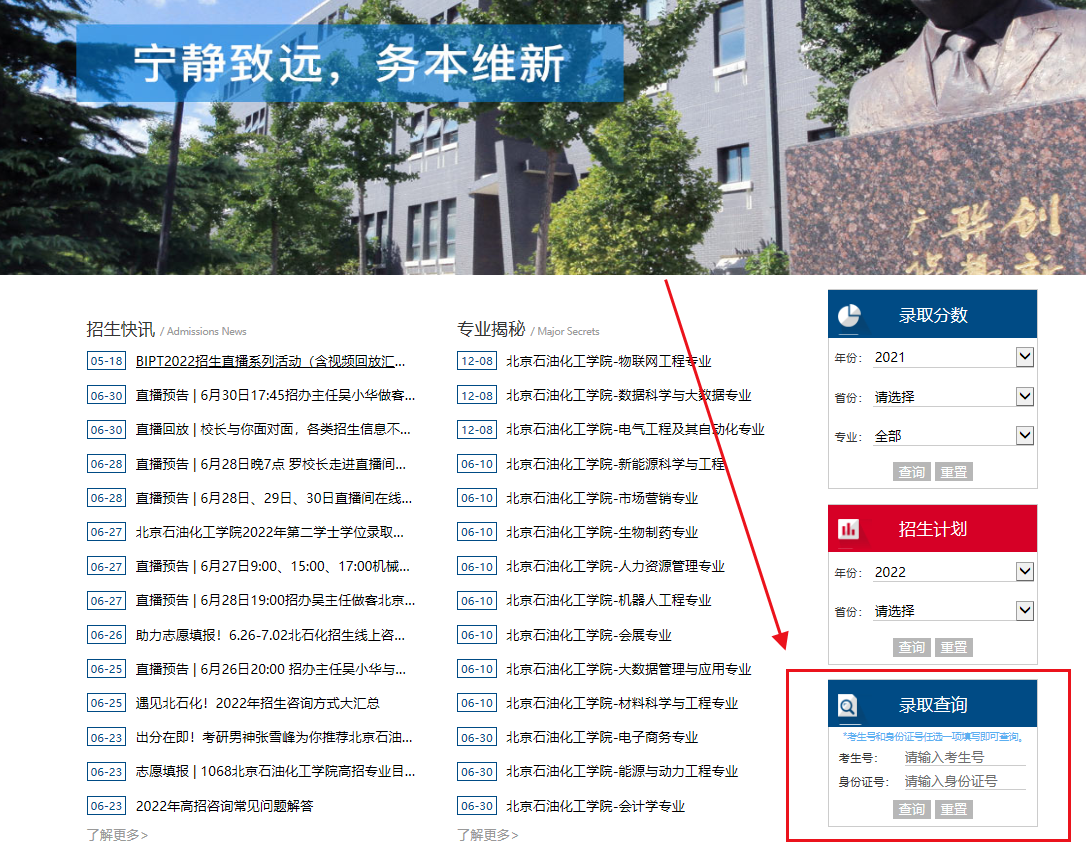Viewport: 1086px width, 852px height.
Task: Click the magnifier icon beside 录取查询
Action: point(848,706)
